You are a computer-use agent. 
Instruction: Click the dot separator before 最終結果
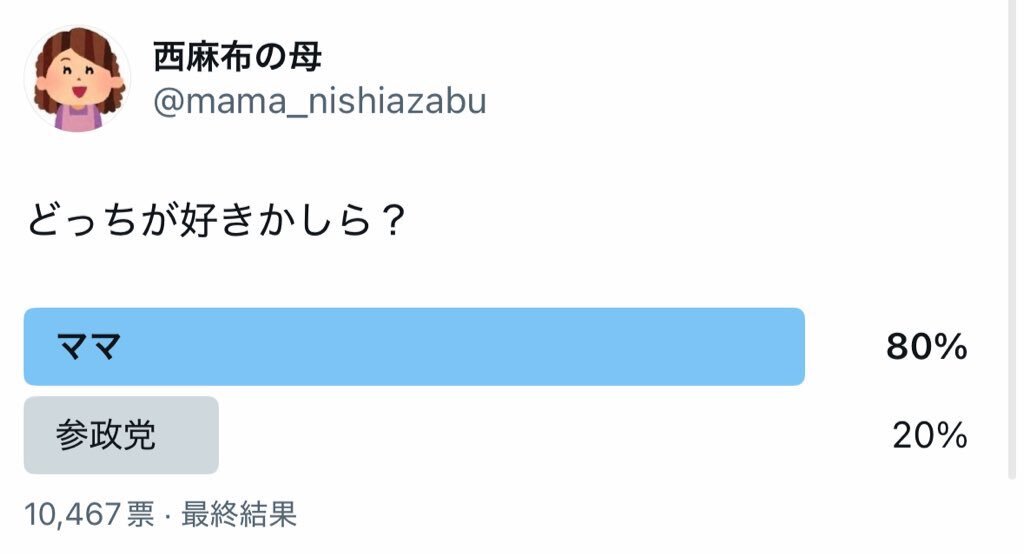pyautogui.click(x=168, y=516)
